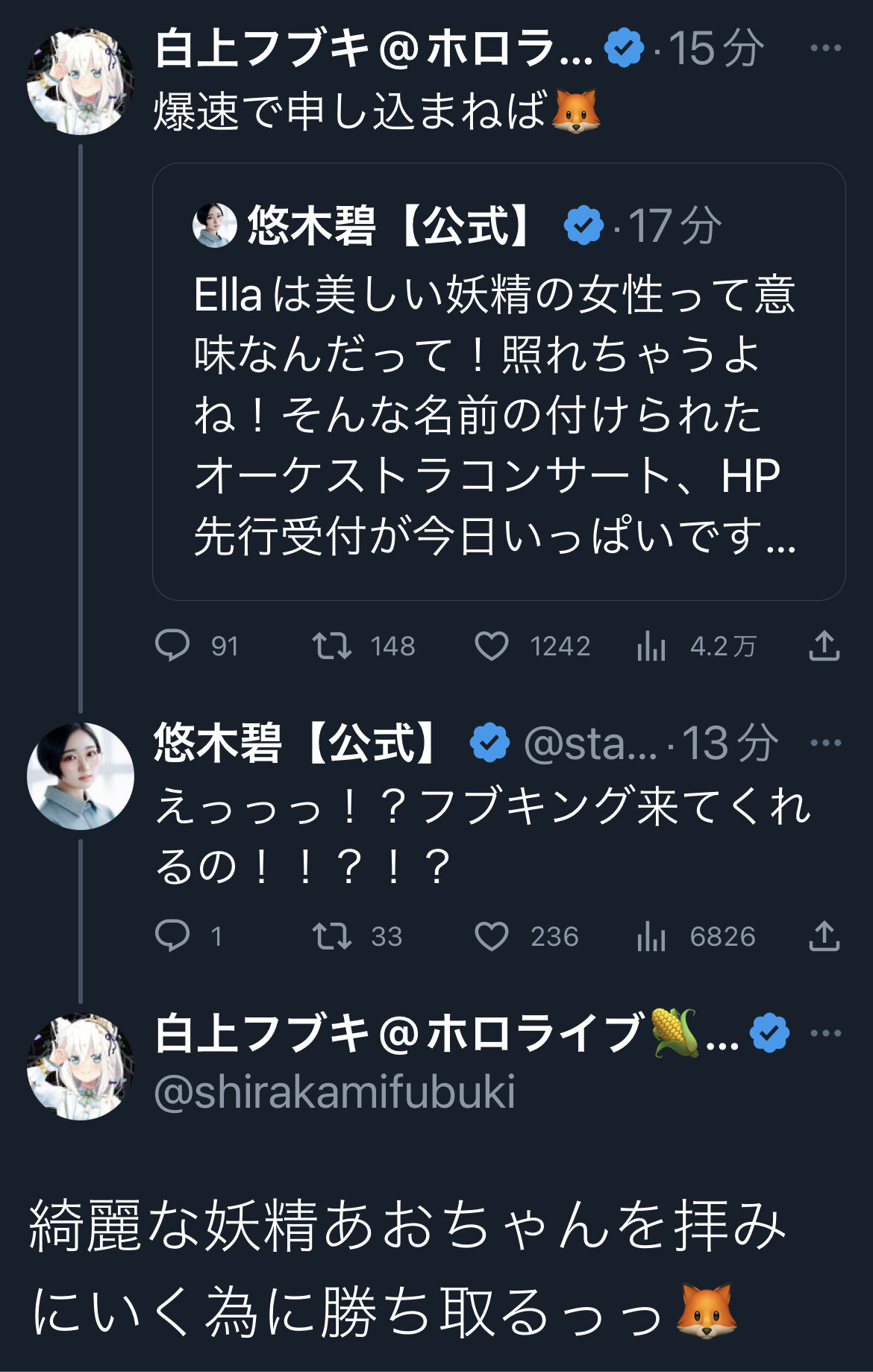Retweet the tweet with 148 reposts
Viewport: 873px width, 1372px height.
point(332,646)
